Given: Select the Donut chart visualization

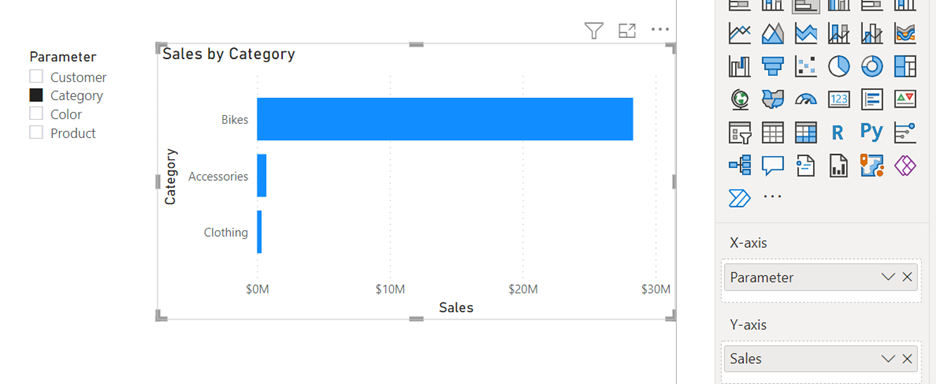Looking at the screenshot, I should [872, 66].
